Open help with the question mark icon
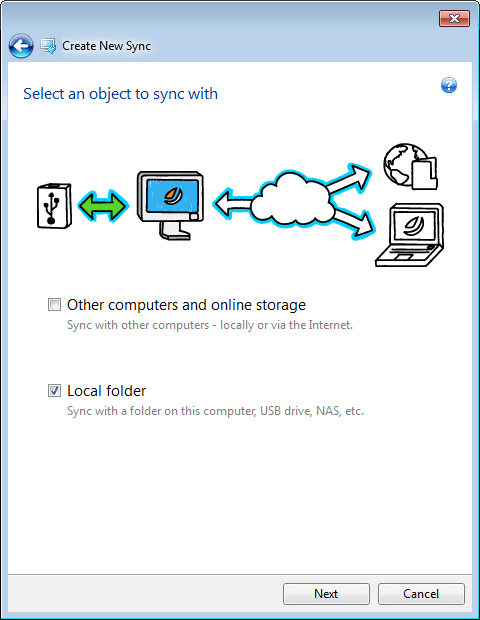The image size is (480, 620). click(x=449, y=85)
